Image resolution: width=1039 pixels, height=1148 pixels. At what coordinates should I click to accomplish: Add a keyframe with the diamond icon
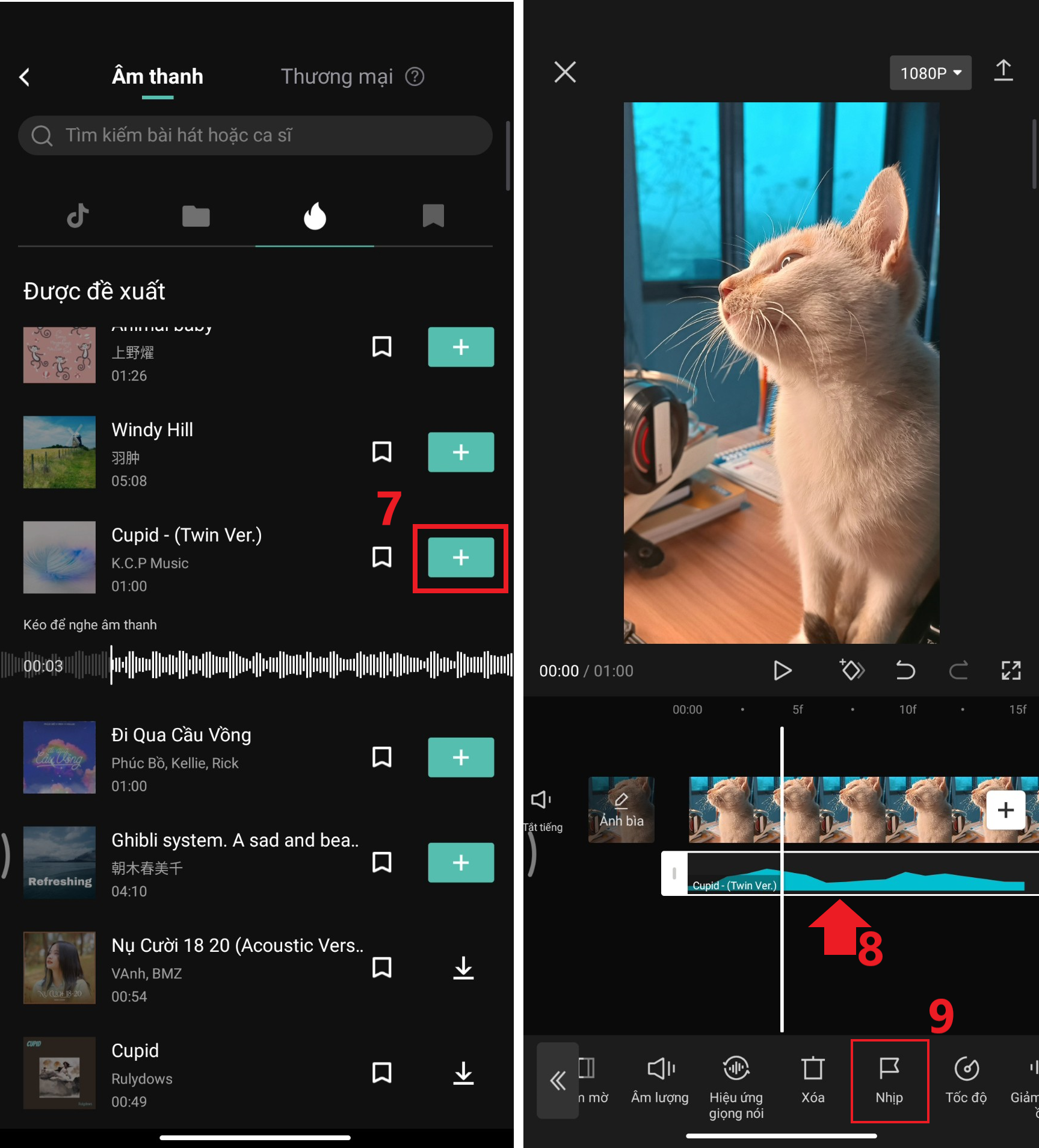tap(851, 670)
